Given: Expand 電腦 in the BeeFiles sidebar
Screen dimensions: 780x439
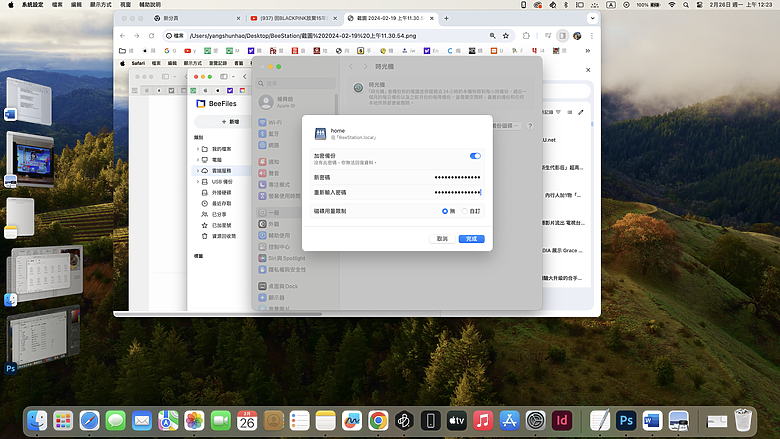Looking at the screenshot, I should pyautogui.click(x=197, y=160).
